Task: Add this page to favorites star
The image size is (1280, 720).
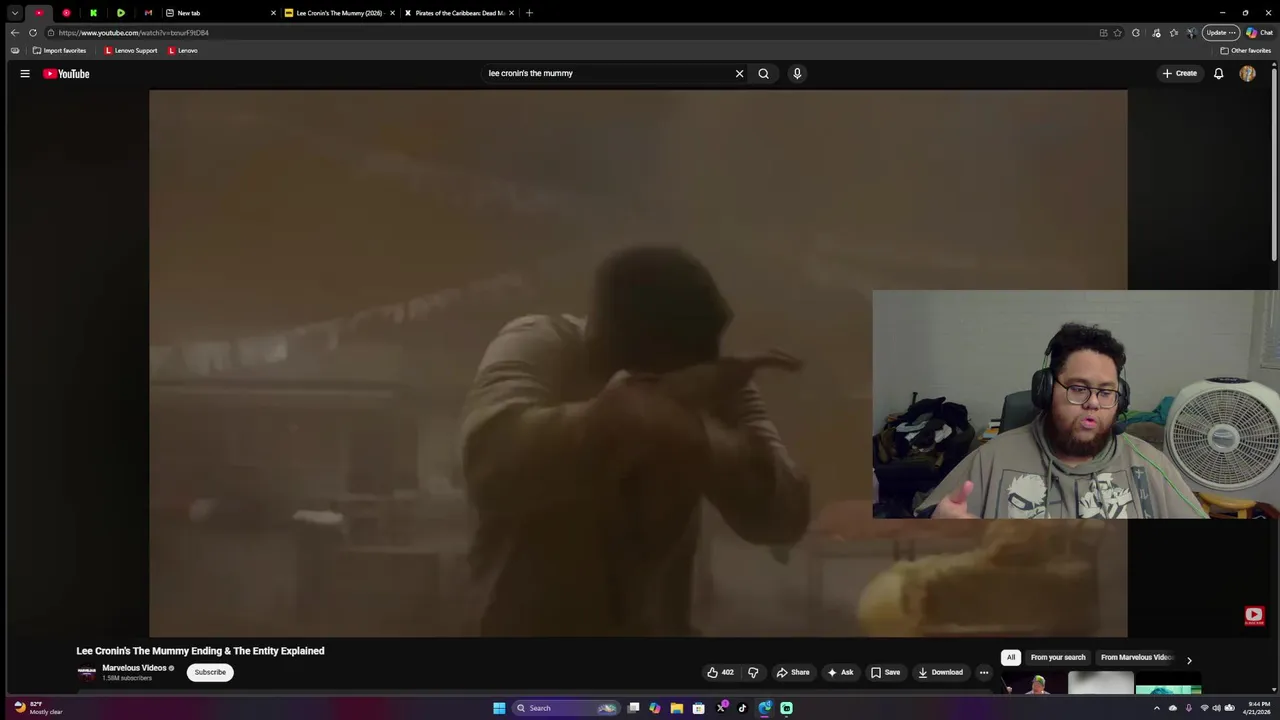Action: [x=1118, y=32]
